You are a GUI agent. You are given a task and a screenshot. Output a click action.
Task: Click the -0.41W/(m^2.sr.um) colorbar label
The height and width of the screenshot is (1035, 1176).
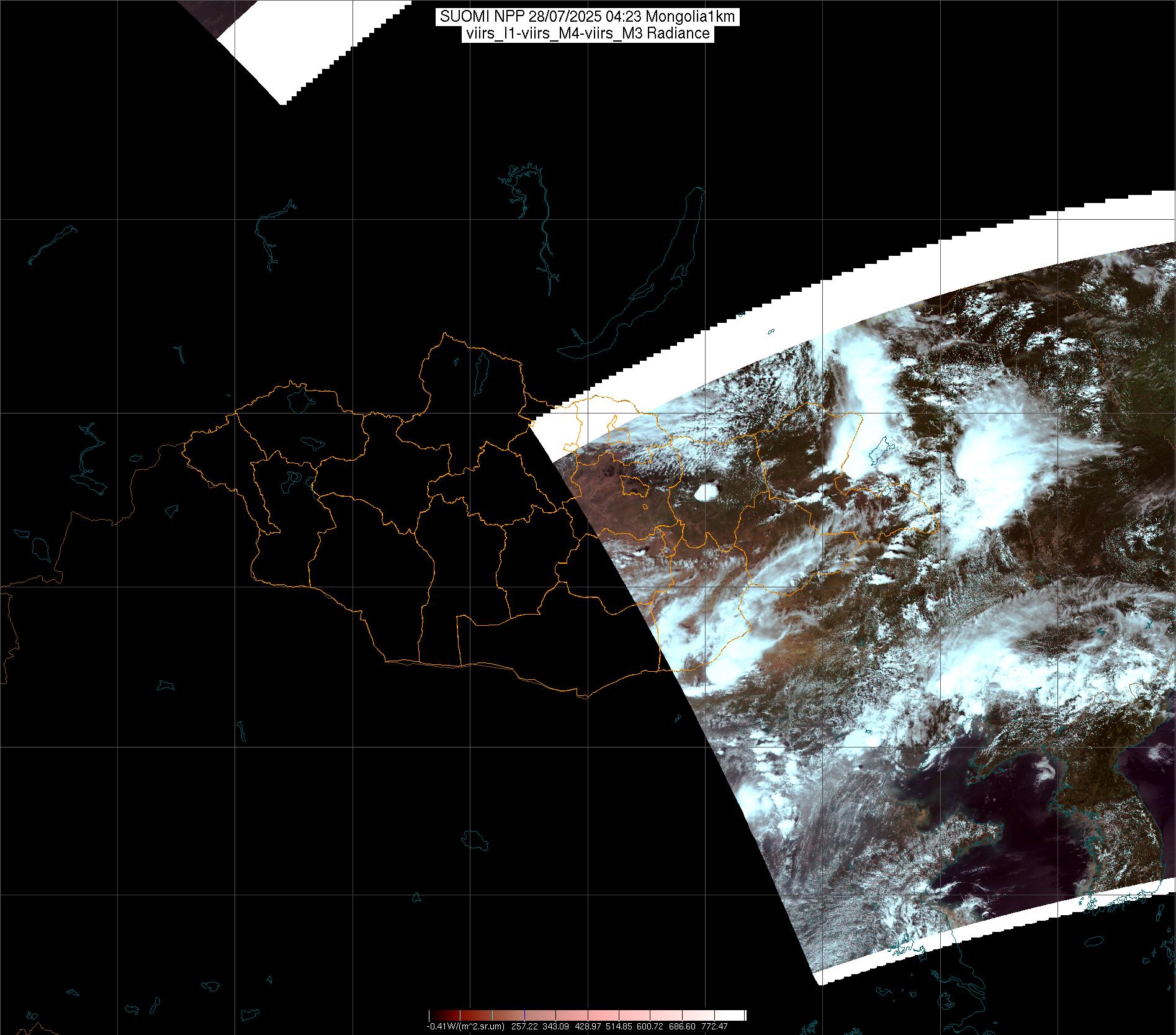[x=465, y=1026]
